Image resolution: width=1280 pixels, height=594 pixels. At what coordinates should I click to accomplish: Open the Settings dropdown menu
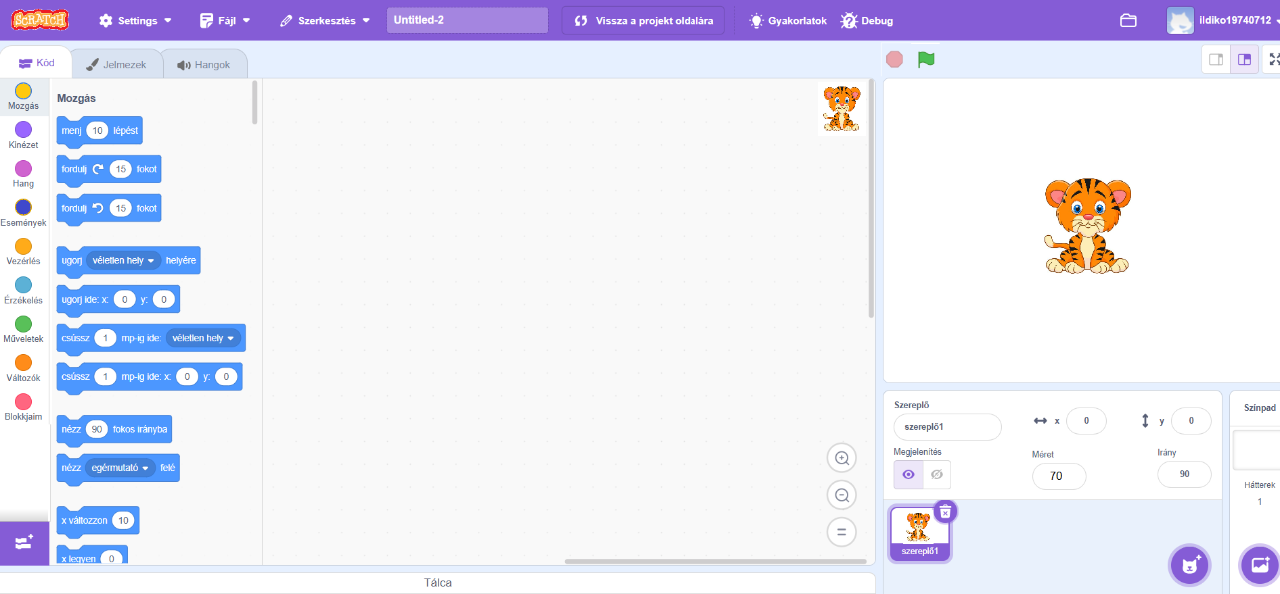tap(135, 20)
